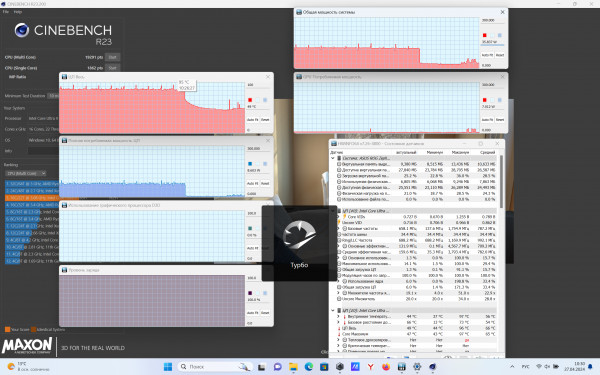Screen dimensions: 600x375
Task: Start the CPU Single Core benchmark
Action: [112, 68]
